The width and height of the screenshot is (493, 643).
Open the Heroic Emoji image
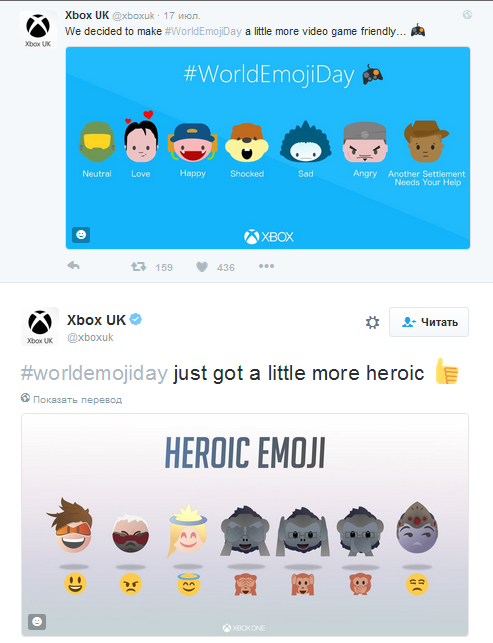(245, 525)
